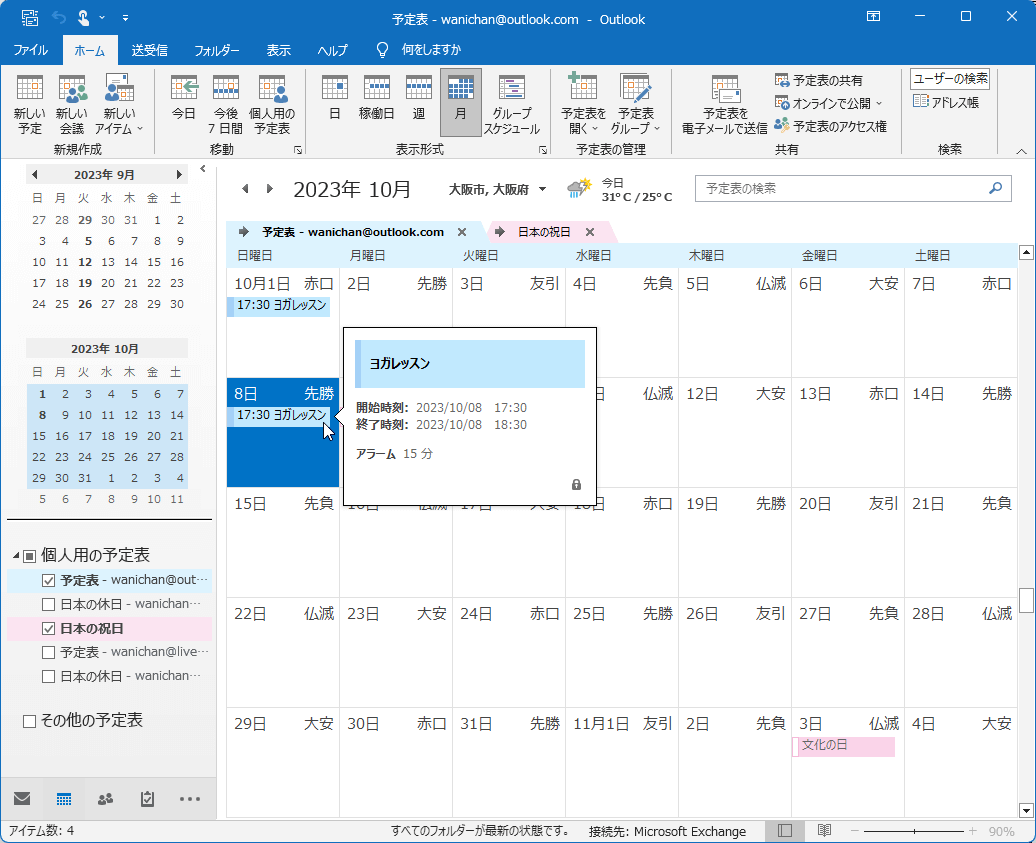The width and height of the screenshot is (1036, 843).
Task: Check the その他の予定表 group box
Action: 29,721
